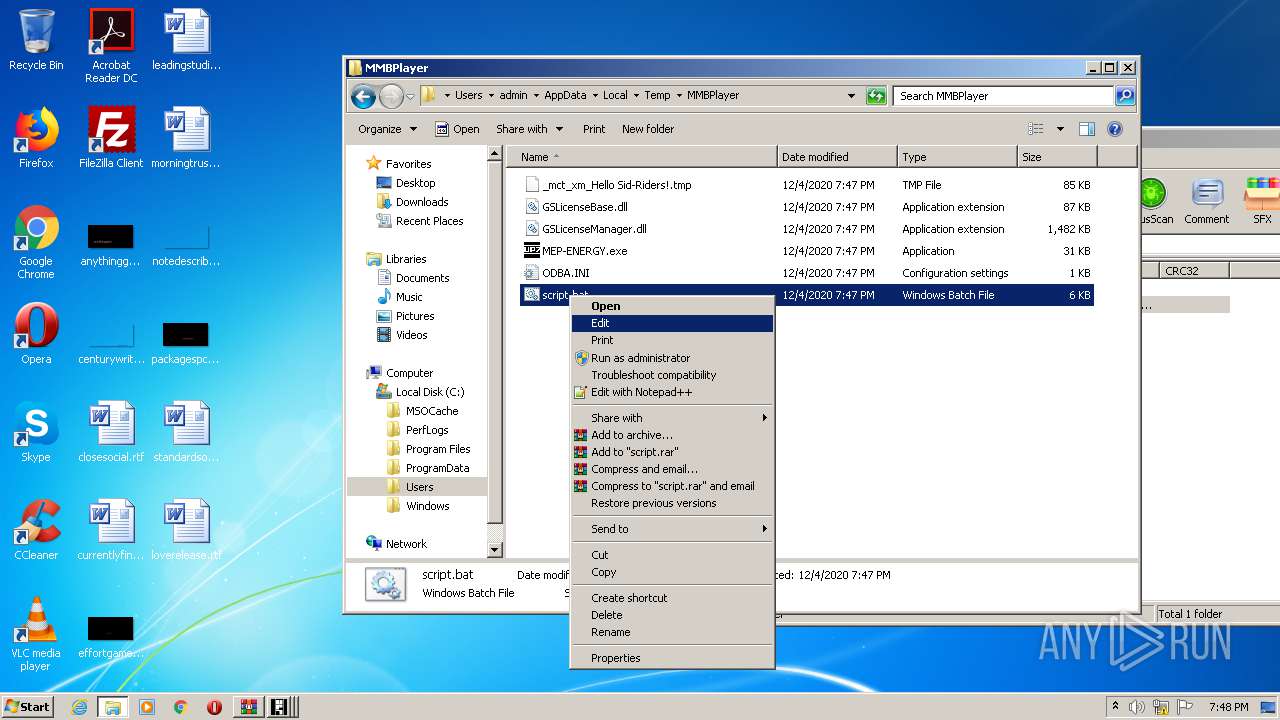Click navigation pane scrollbar down arrow
This screenshot has height=720, width=1280.
(494, 550)
